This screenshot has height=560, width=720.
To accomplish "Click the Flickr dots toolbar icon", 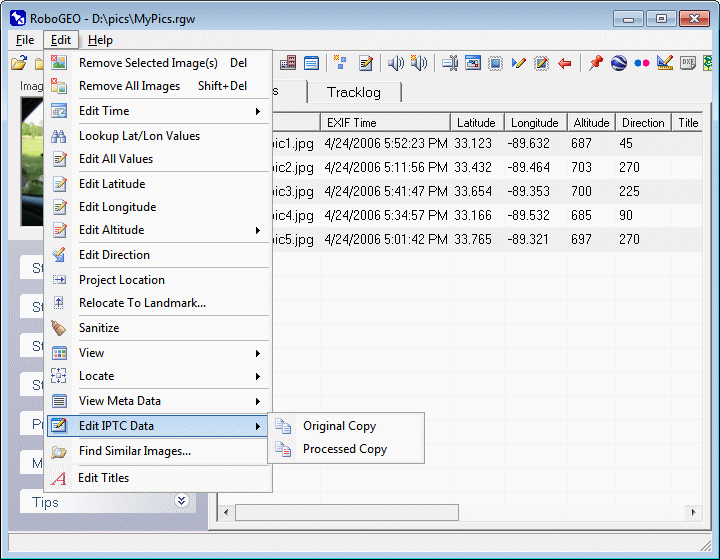I will (642, 63).
